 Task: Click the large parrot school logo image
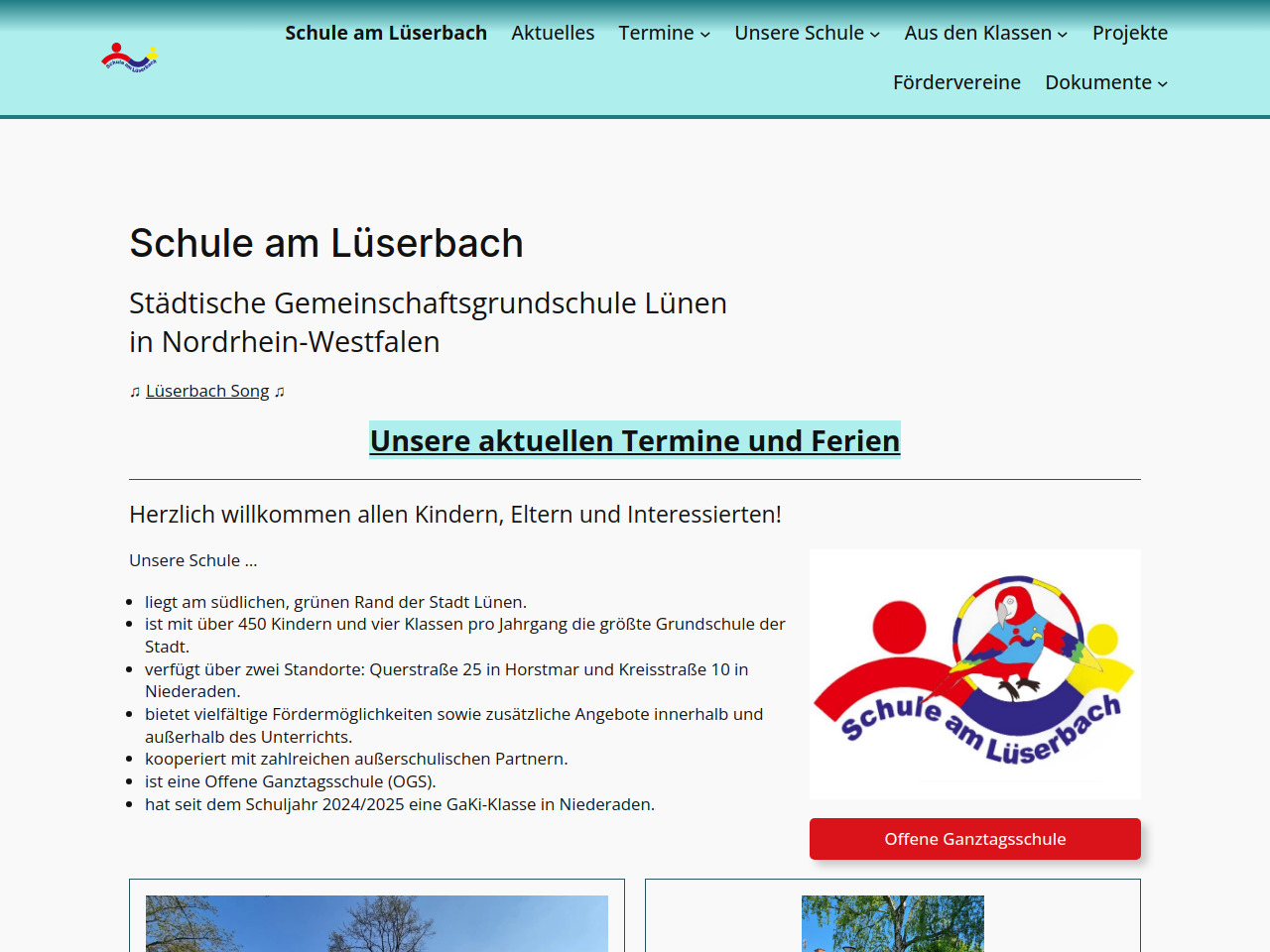[974, 674]
